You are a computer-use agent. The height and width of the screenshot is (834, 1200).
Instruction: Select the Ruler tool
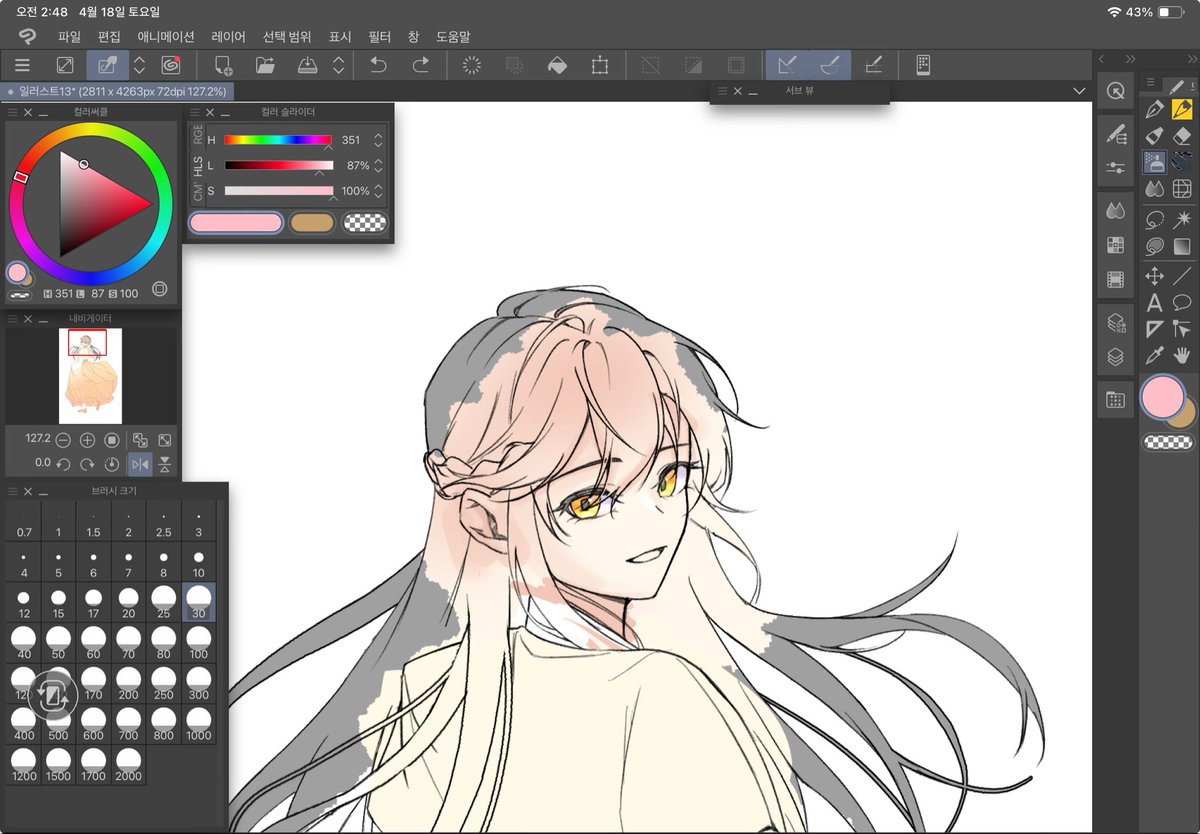pyautogui.click(x=1154, y=328)
